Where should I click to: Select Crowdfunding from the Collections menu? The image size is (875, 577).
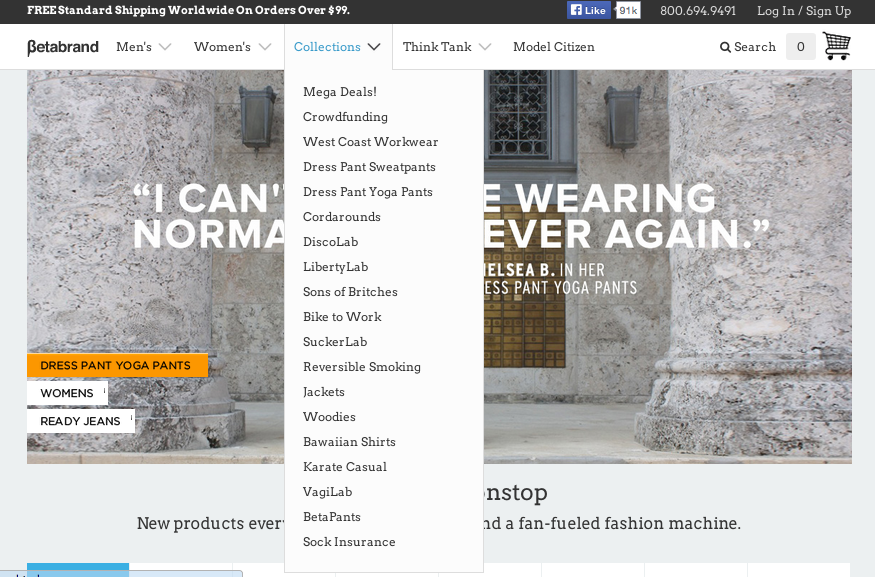pyautogui.click(x=345, y=117)
